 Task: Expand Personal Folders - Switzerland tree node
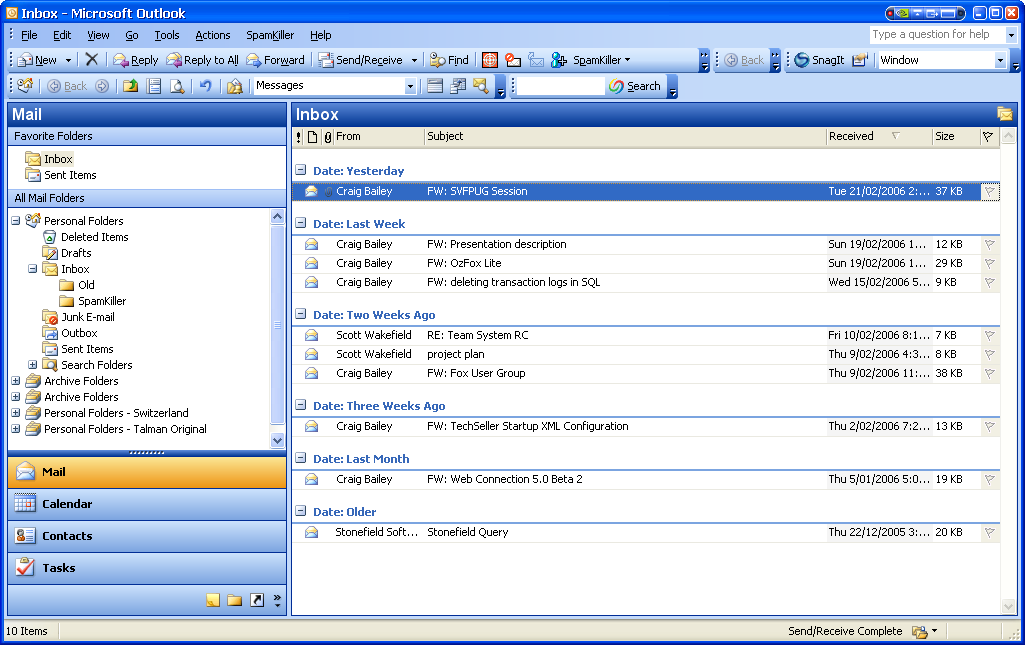tap(16, 413)
